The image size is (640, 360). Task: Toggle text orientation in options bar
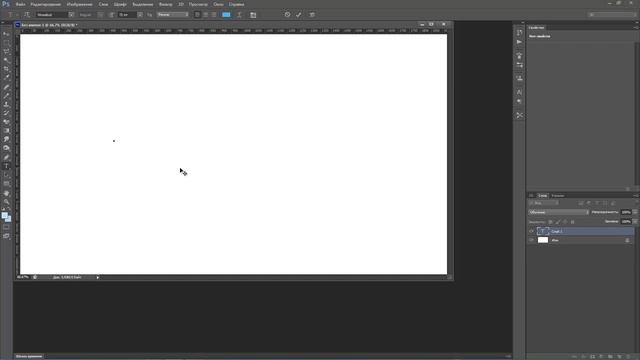coord(27,15)
